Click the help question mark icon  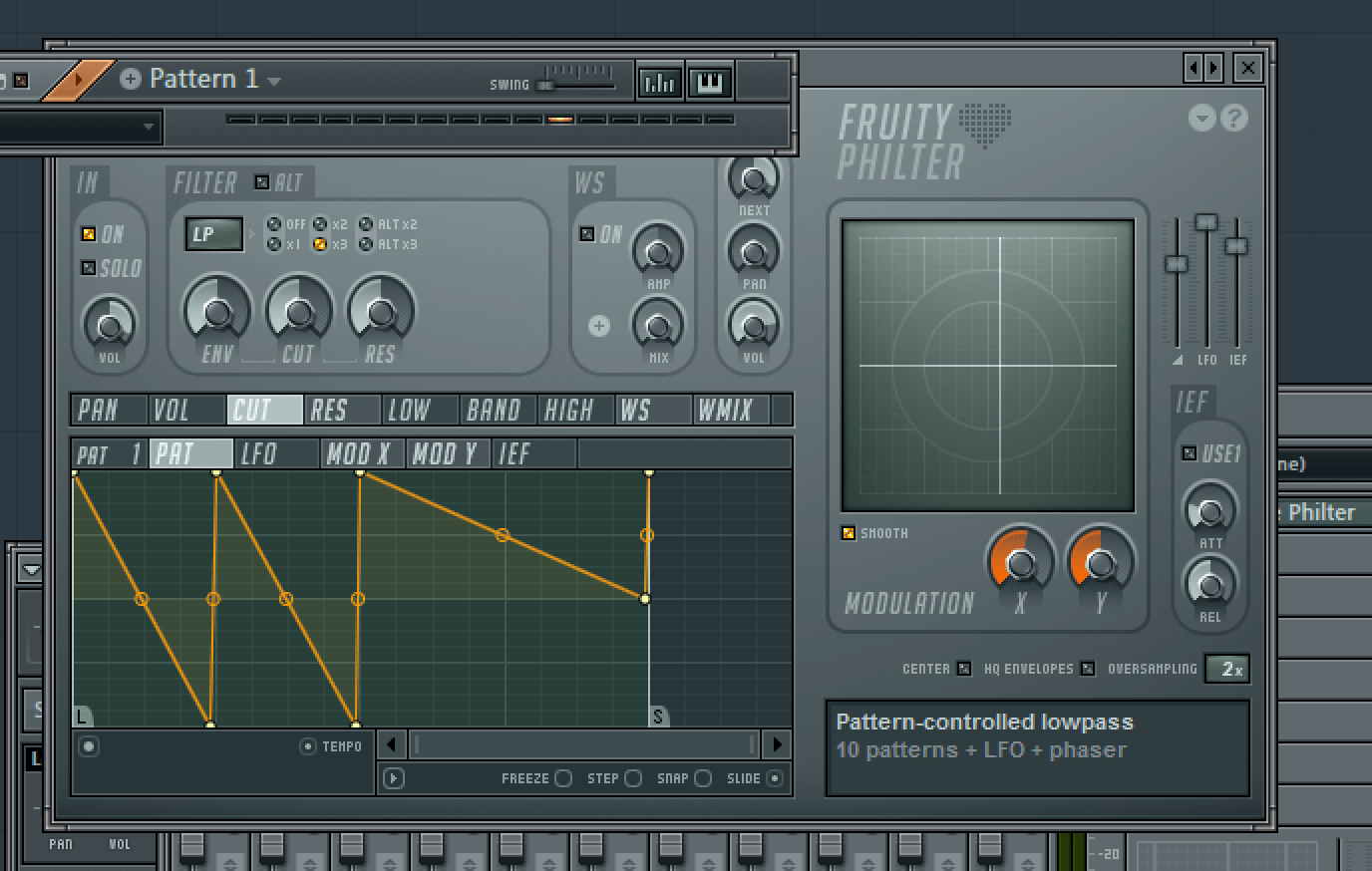1234,118
